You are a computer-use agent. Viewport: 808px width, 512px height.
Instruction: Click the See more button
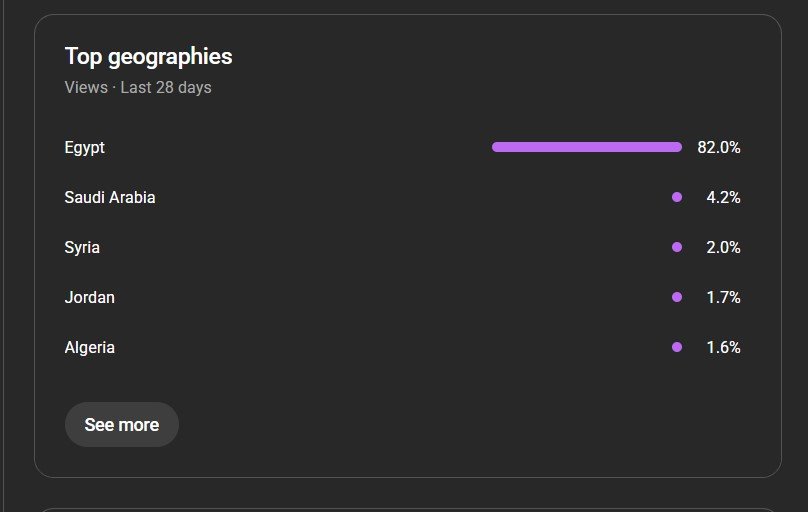[122, 425]
